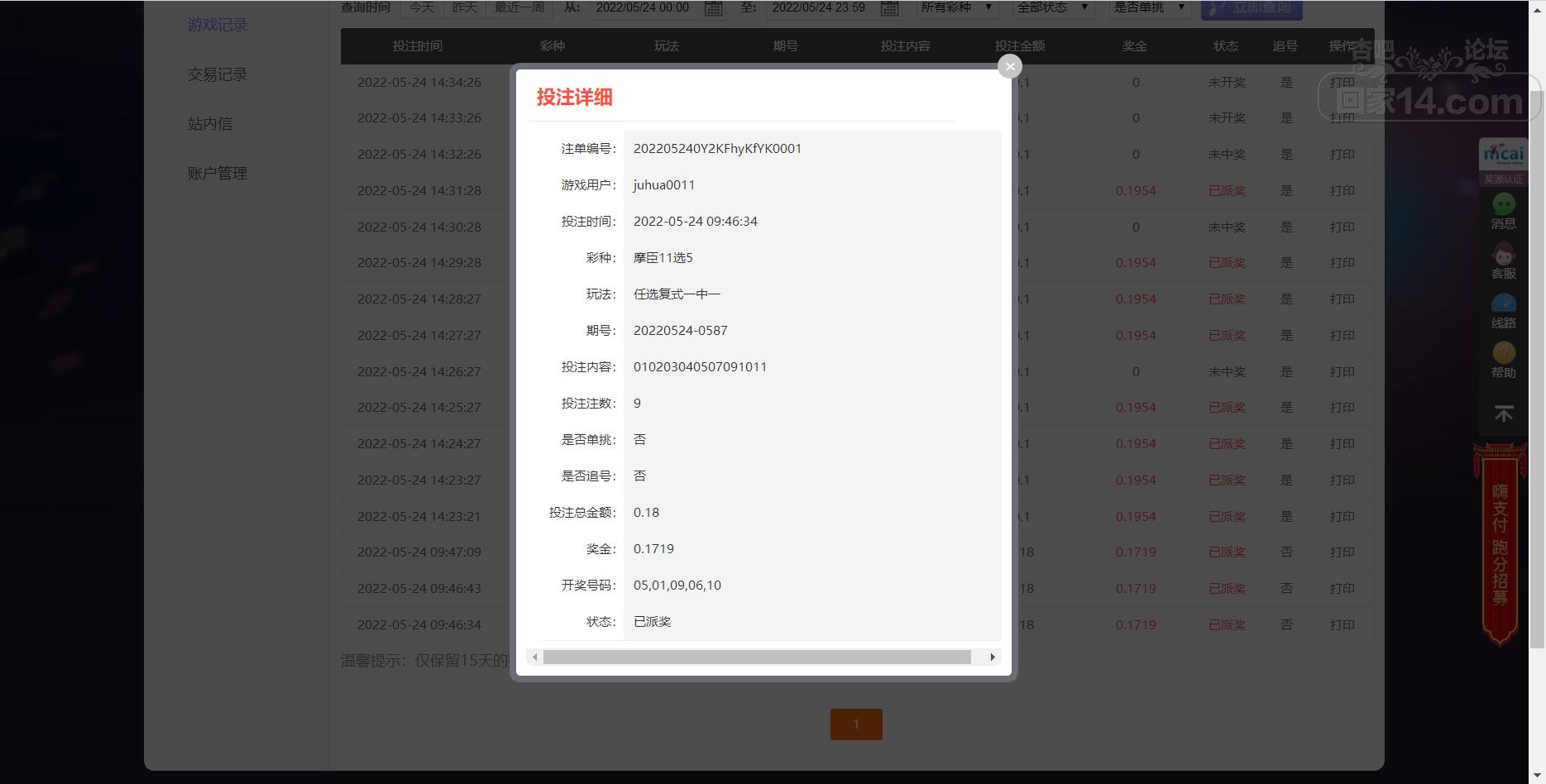Click 打印 for the 14:33:26 record
This screenshot has height=784, width=1546.
[x=1342, y=118]
